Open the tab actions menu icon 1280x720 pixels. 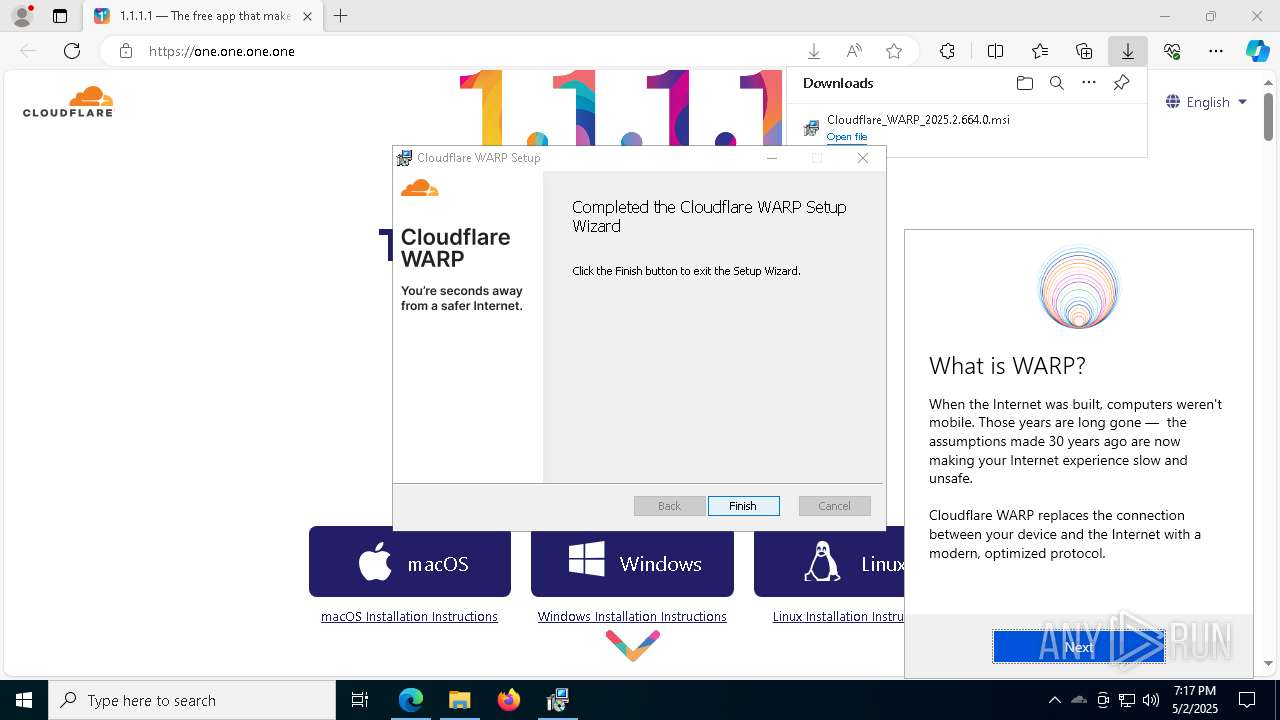60,16
